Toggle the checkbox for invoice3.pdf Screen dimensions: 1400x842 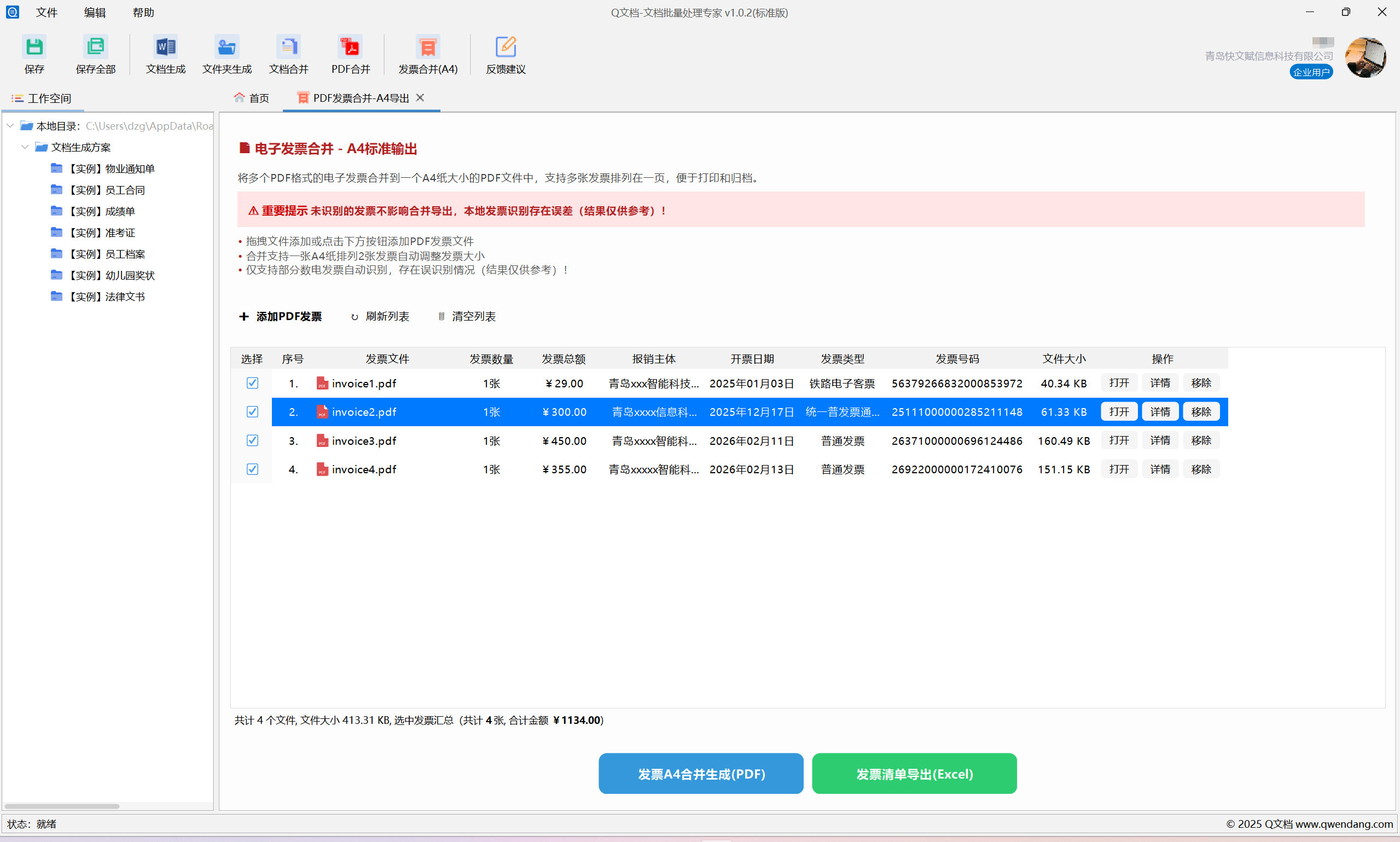point(252,440)
